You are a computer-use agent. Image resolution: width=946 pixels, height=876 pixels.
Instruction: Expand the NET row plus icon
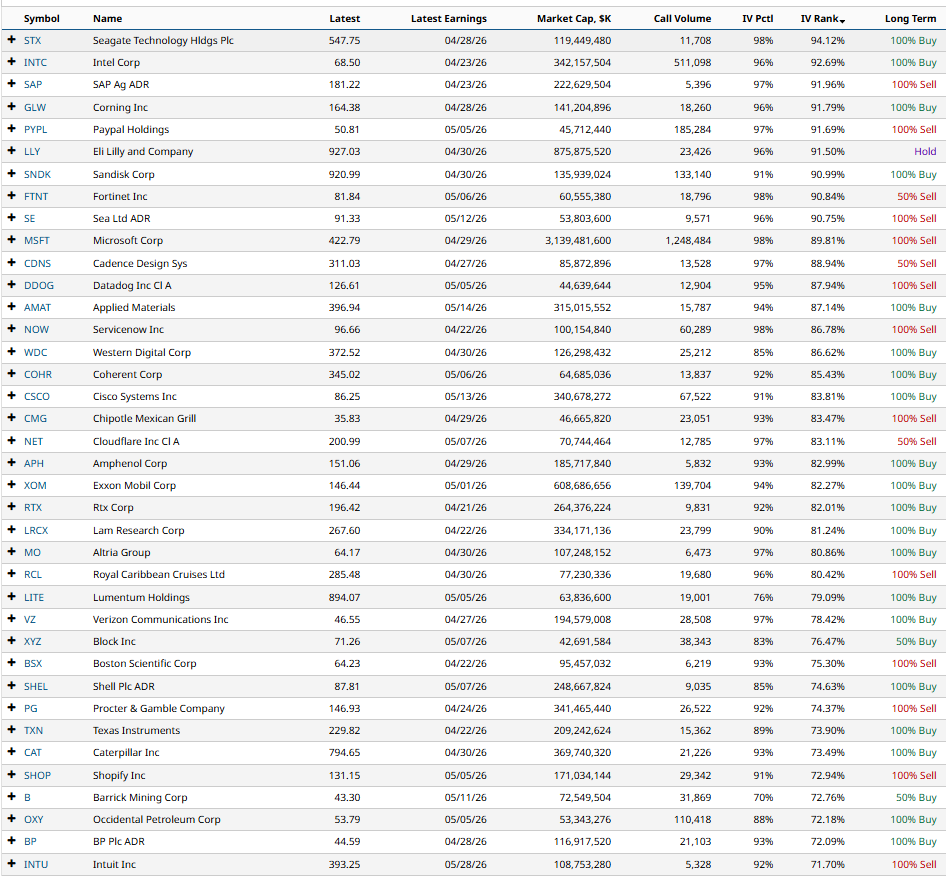(x=11, y=440)
